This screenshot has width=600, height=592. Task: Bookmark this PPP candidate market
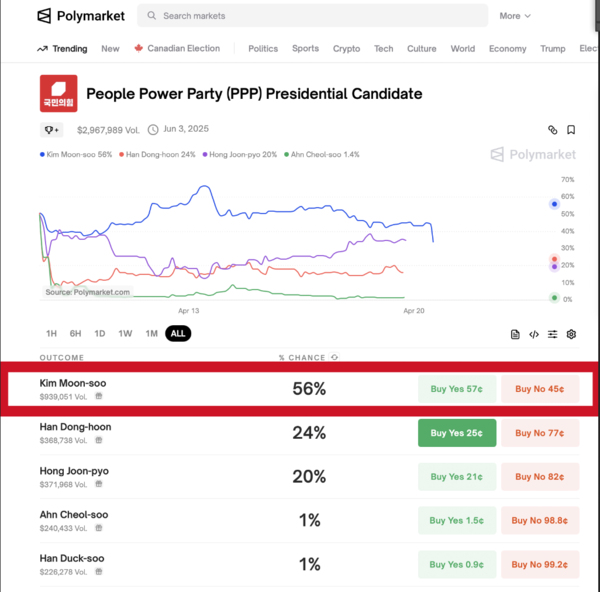[x=571, y=130]
